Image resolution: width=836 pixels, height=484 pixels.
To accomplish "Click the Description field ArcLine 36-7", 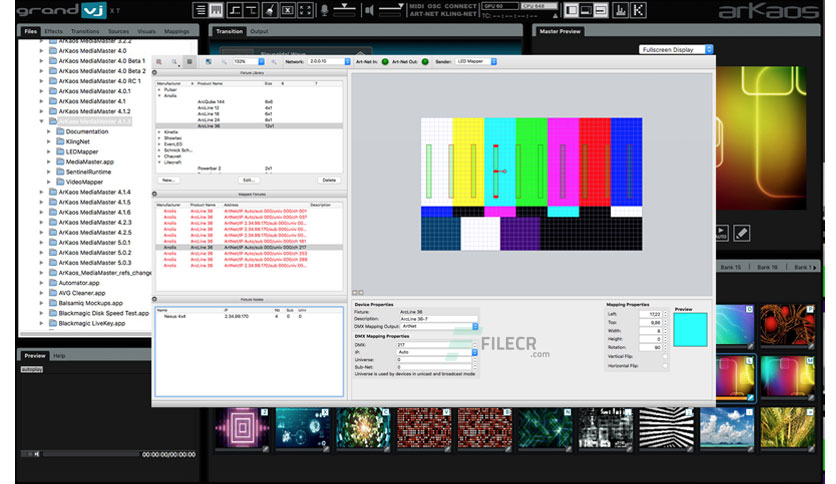I will pyautogui.click(x=438, y=319).
